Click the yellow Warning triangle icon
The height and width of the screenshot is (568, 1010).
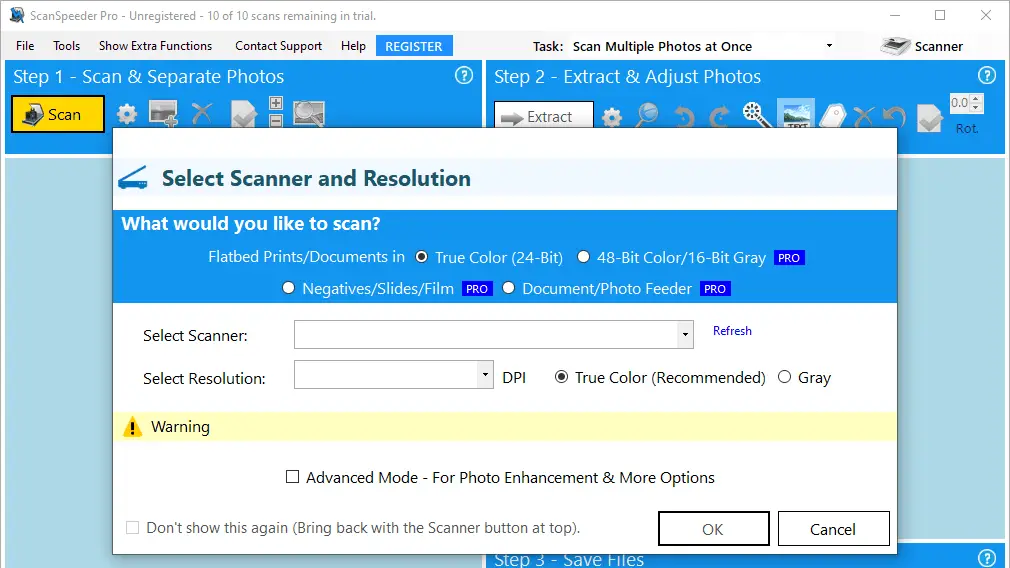click(x=133, y=426)
